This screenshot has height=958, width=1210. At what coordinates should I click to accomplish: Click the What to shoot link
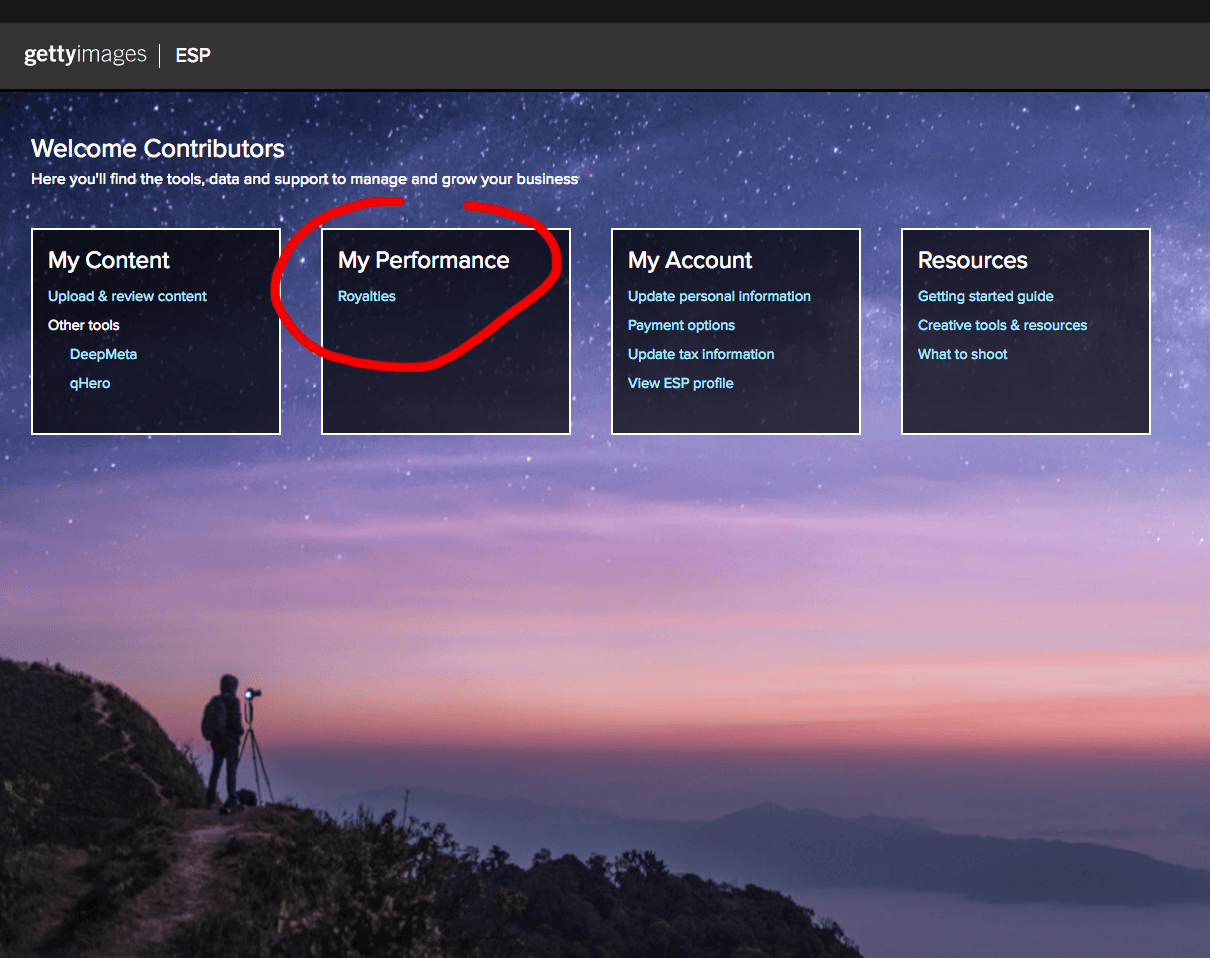point(962,354)
